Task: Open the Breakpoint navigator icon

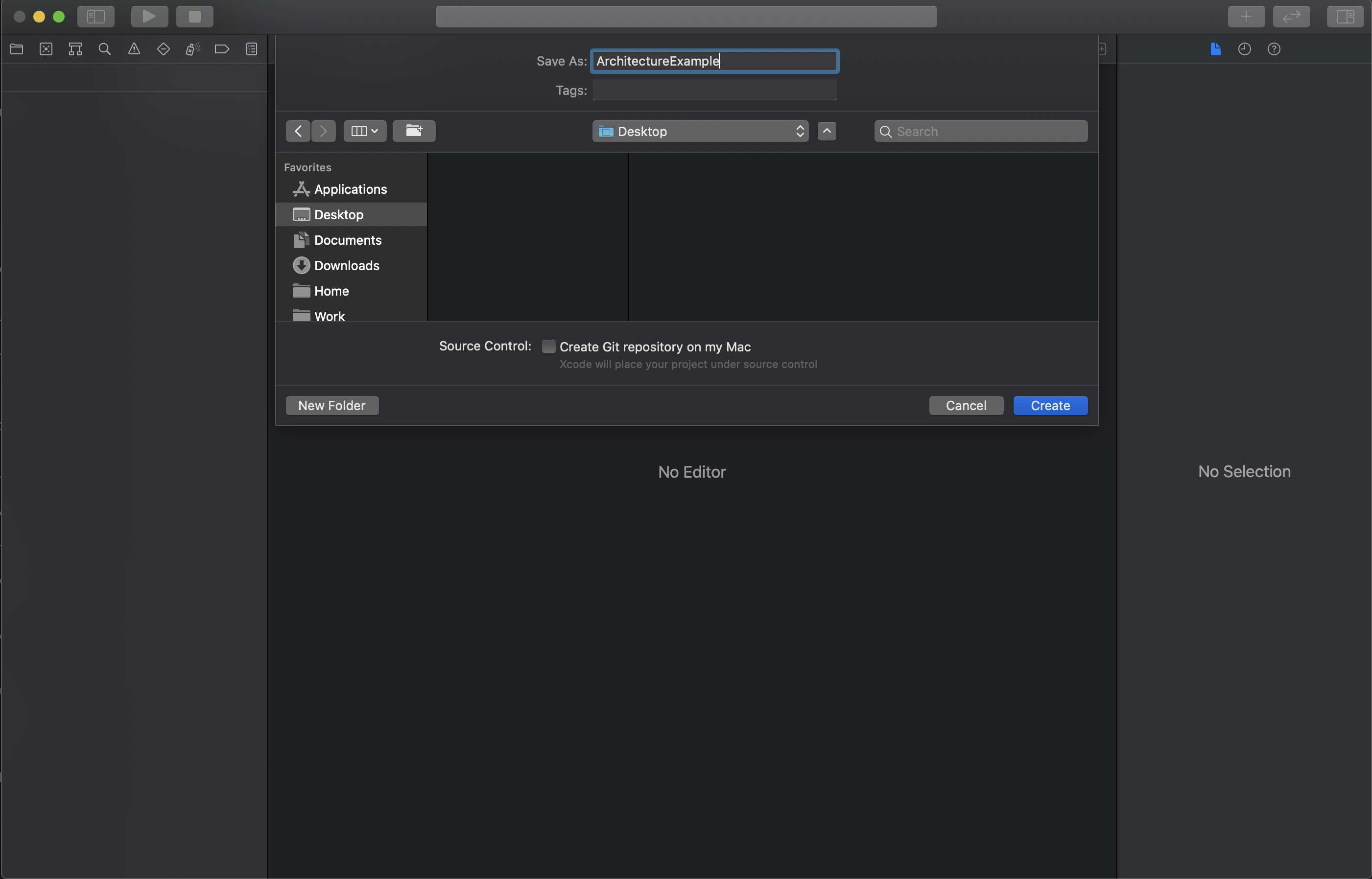Action: (222, 49)
